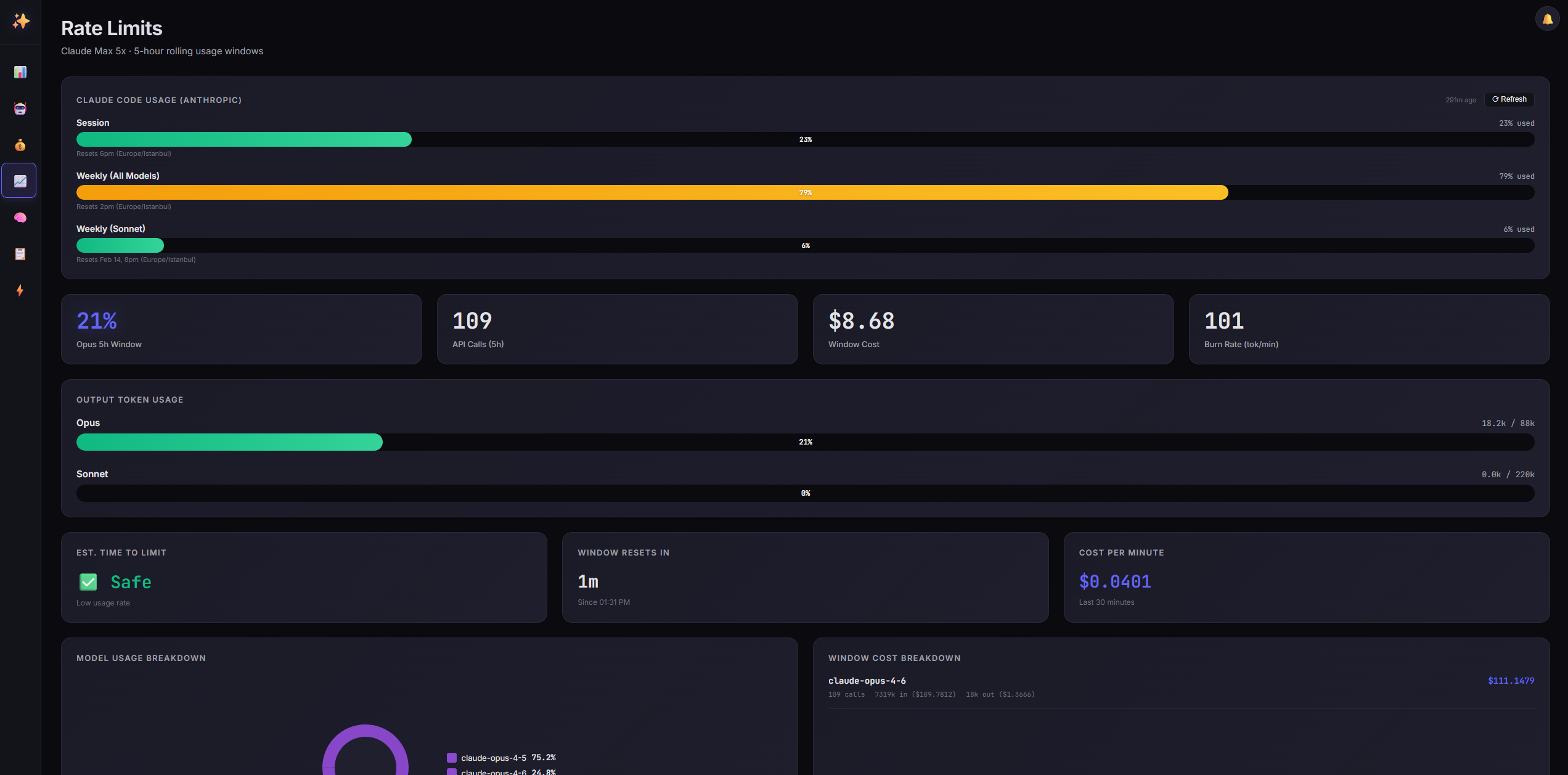Click the sparkles logo icon in sidebar

click(x=20, y=21)
